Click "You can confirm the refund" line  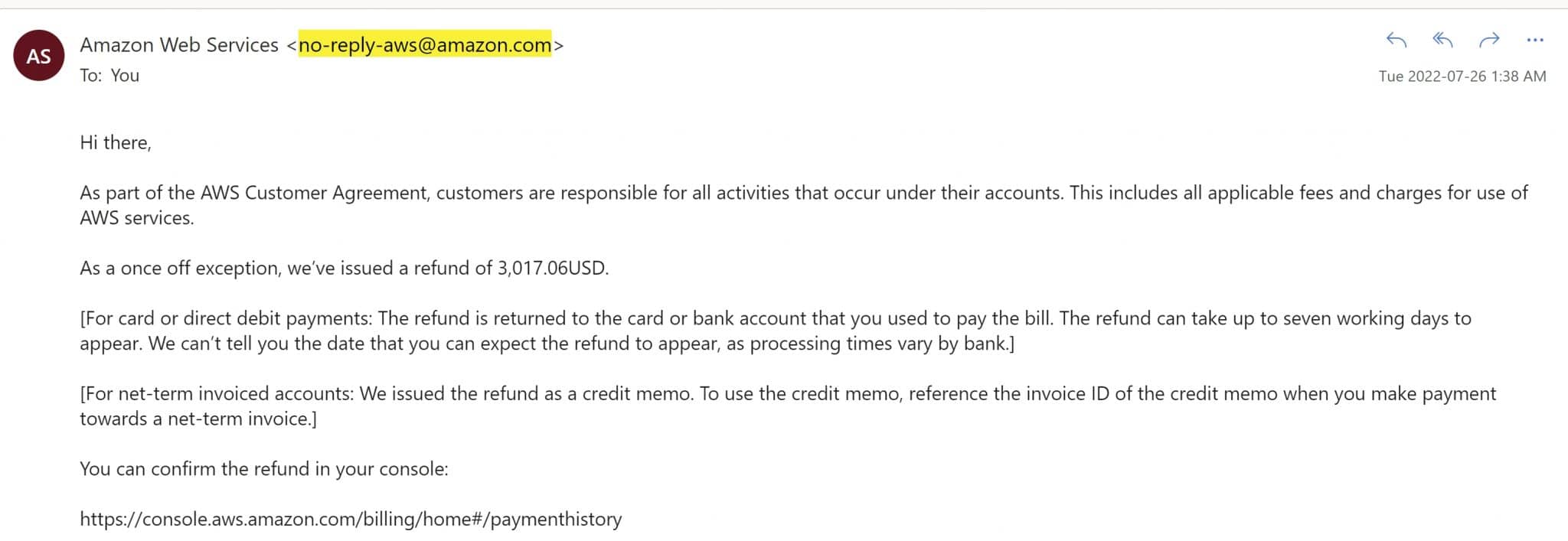264,468
